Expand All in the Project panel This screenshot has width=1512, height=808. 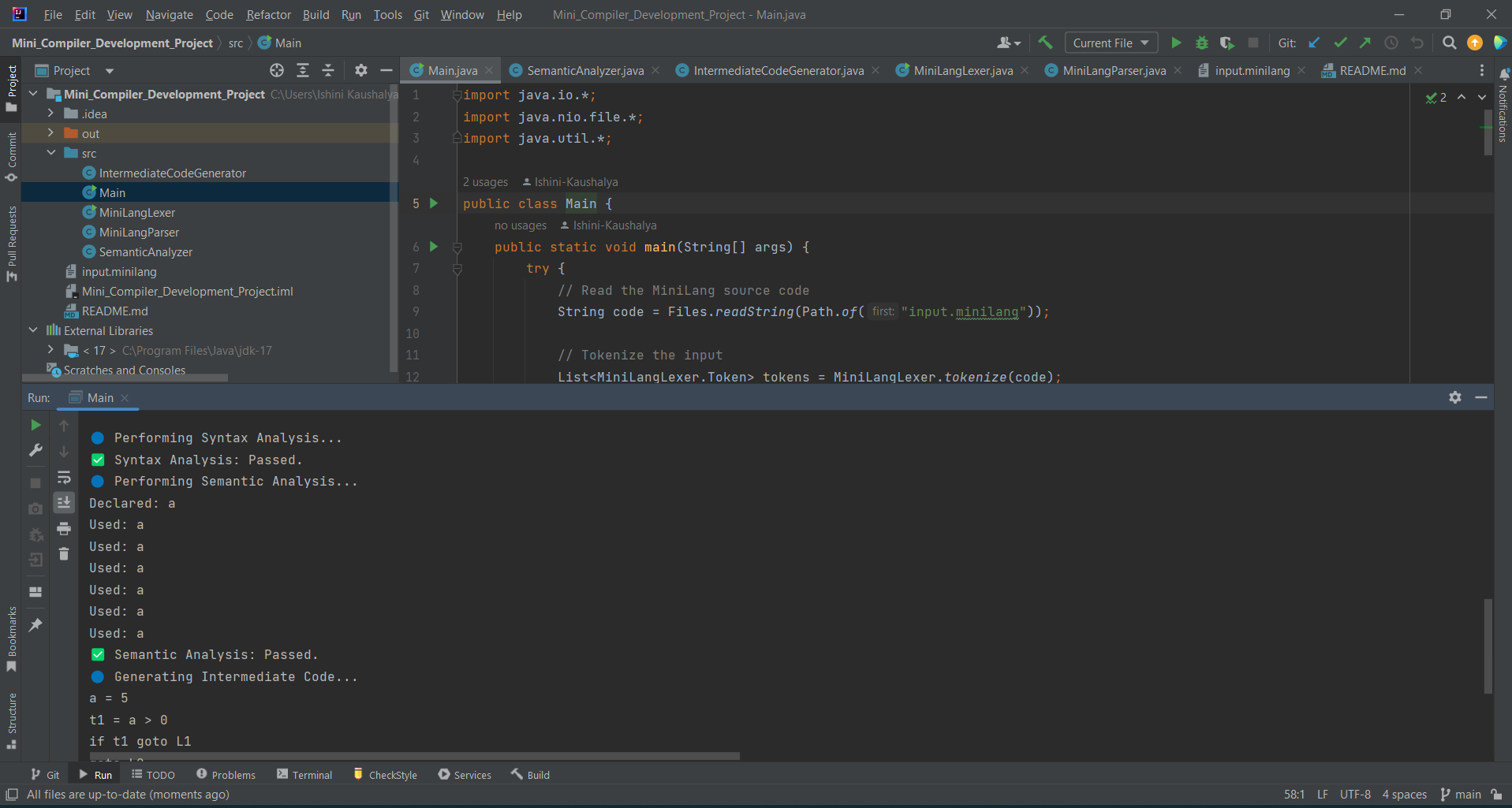pos(303,70)
